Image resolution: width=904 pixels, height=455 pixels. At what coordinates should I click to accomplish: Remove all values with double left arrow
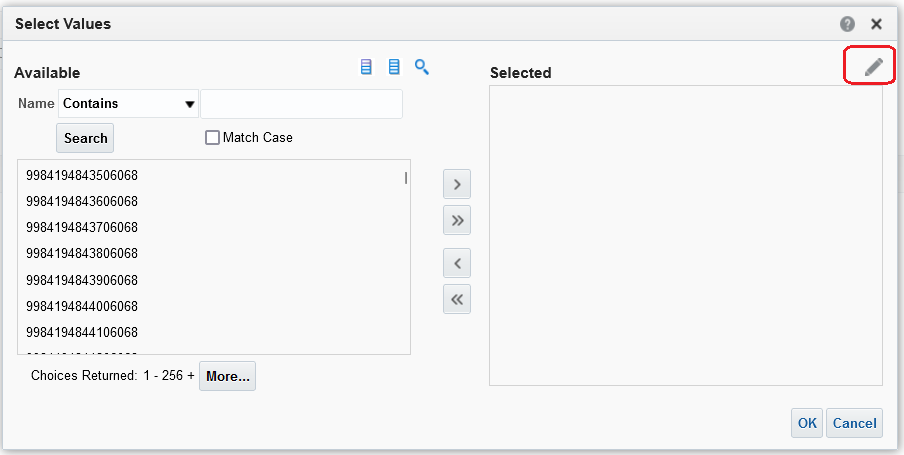point(457,299)
